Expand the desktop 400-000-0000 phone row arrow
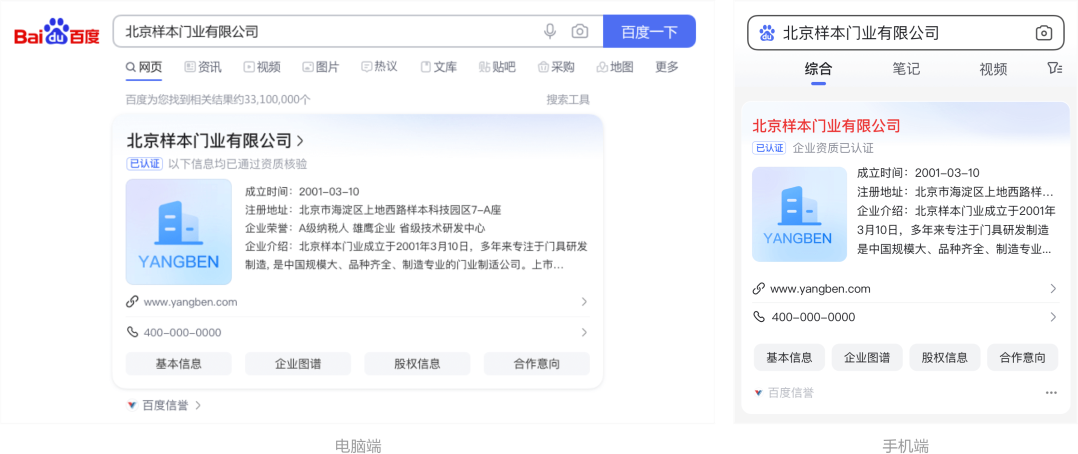The height and width of the screenshot is (454, 1078). point(584,332)
